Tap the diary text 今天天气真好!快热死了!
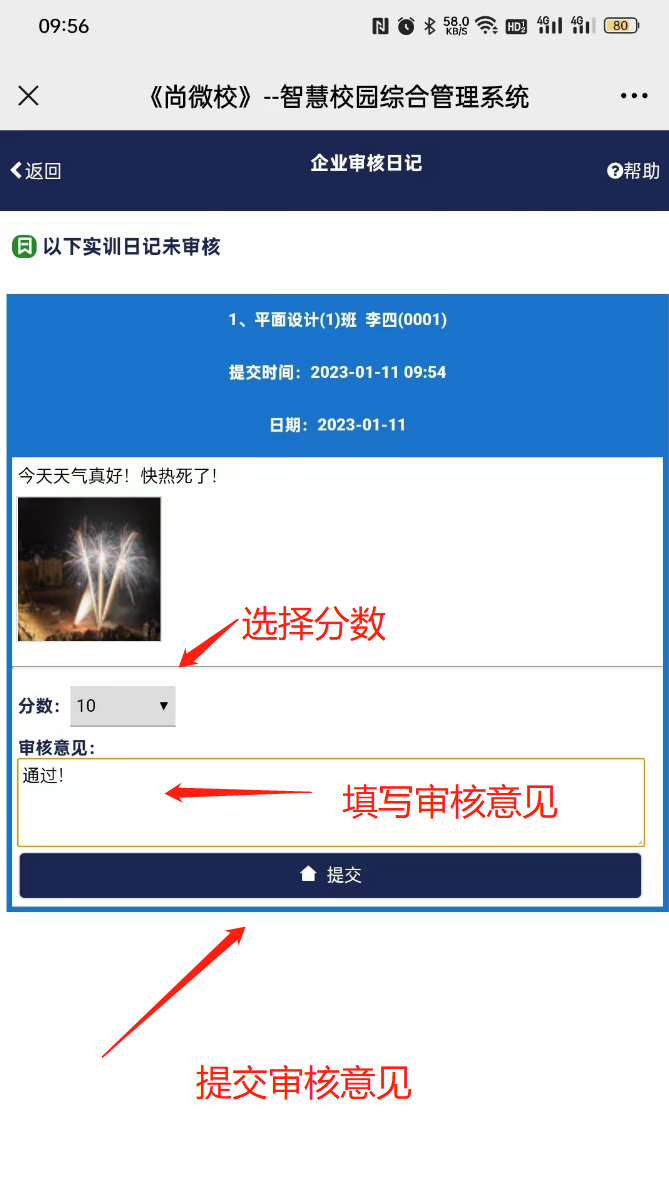Image resolution: width=669 pixels, height=1204 pixels. pos(118,477)
